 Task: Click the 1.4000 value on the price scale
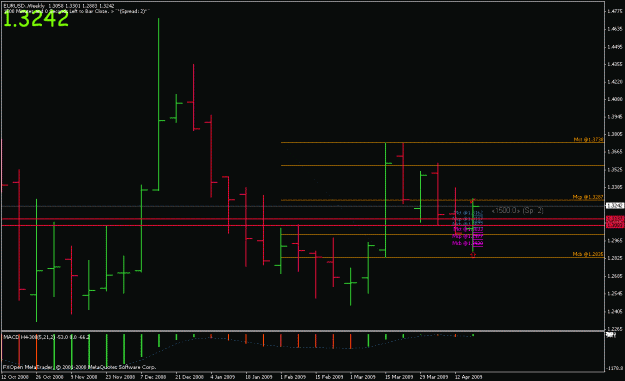(x=615, y=99)
